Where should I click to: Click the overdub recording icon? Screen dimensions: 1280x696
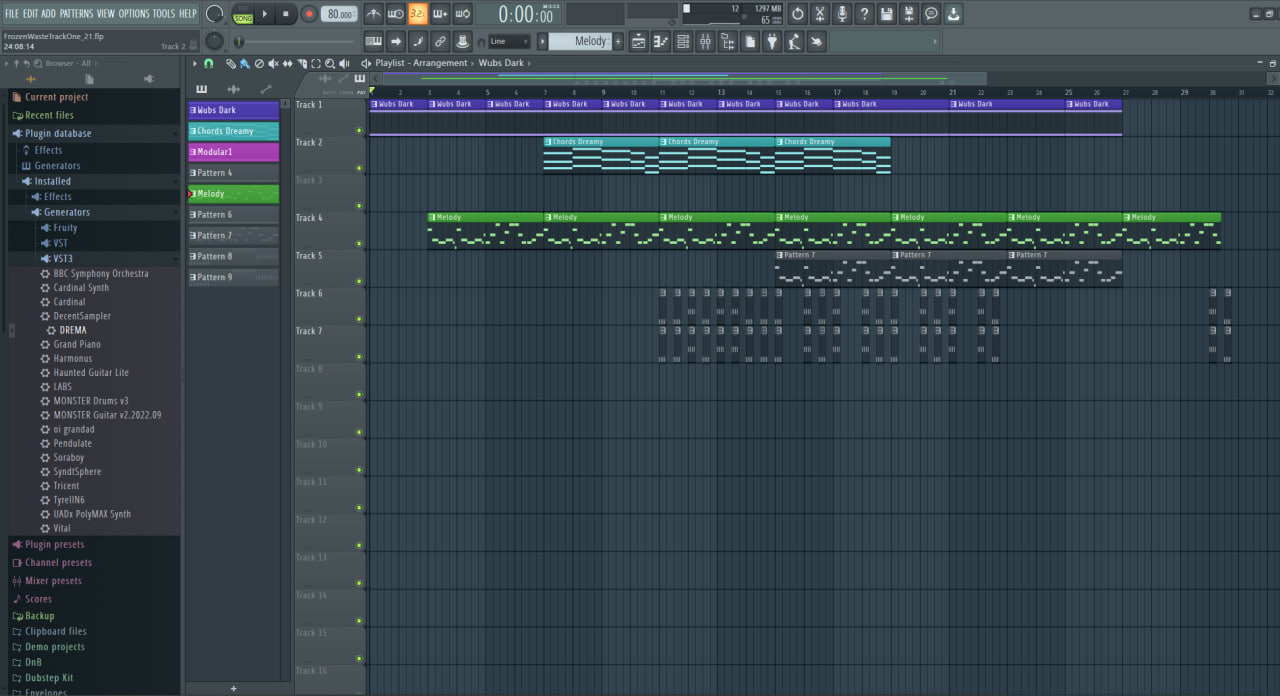[440, 14]
